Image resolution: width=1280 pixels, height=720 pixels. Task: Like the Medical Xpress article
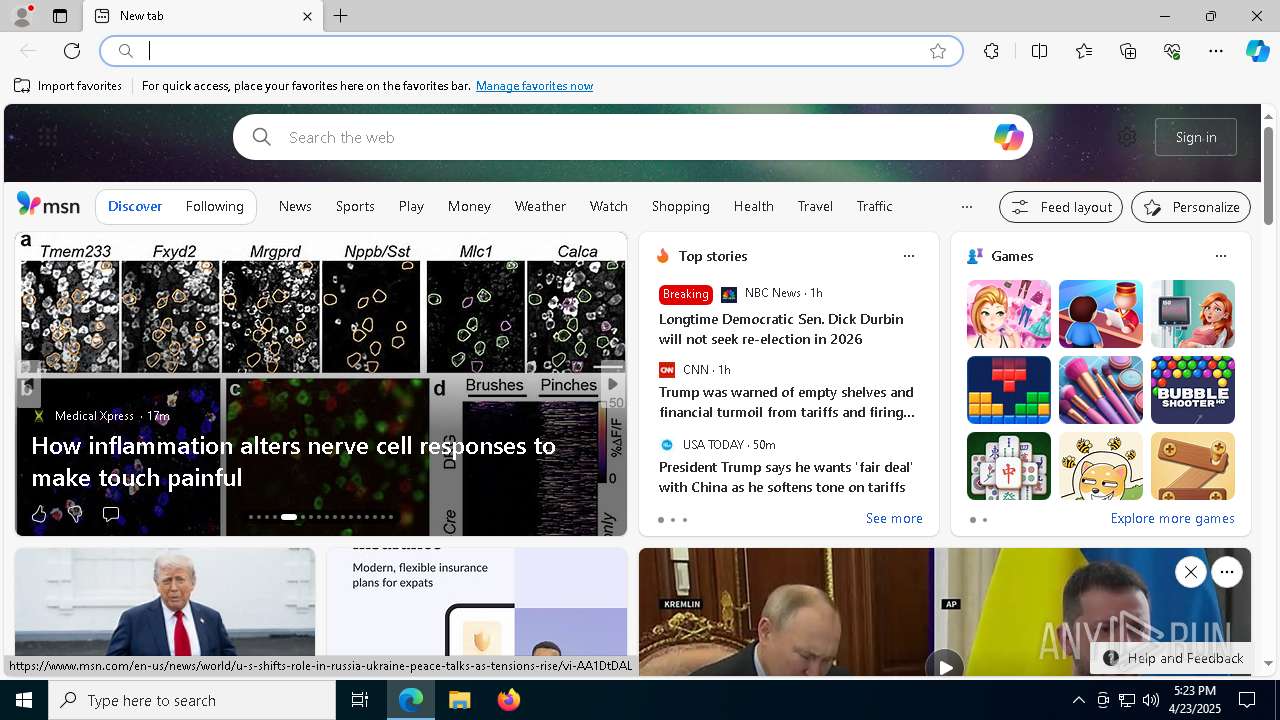[x=39, y=514]
